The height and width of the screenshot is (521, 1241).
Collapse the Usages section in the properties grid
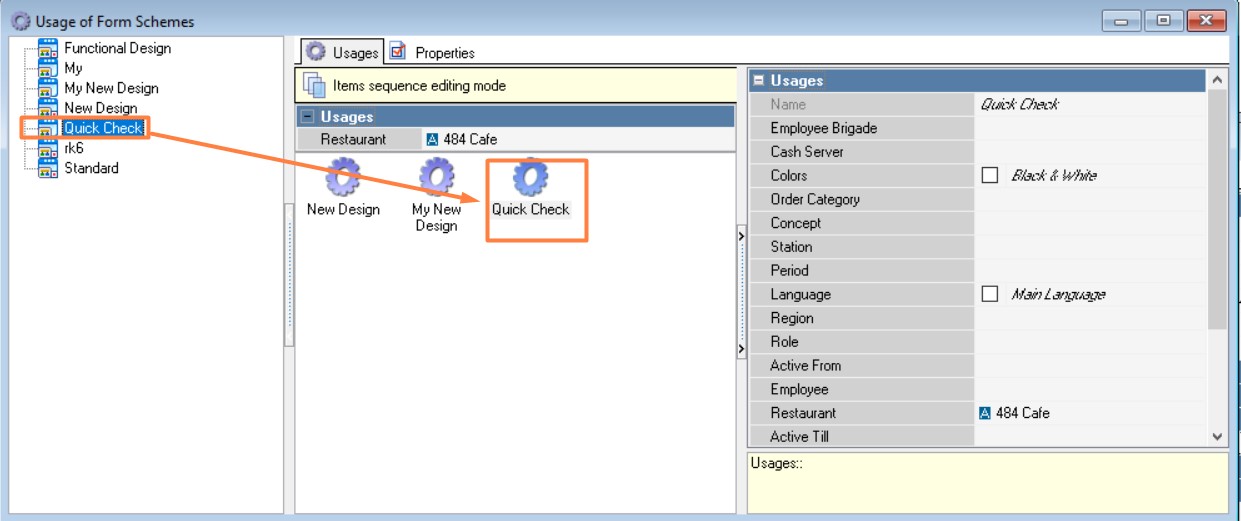coord(759,80)
